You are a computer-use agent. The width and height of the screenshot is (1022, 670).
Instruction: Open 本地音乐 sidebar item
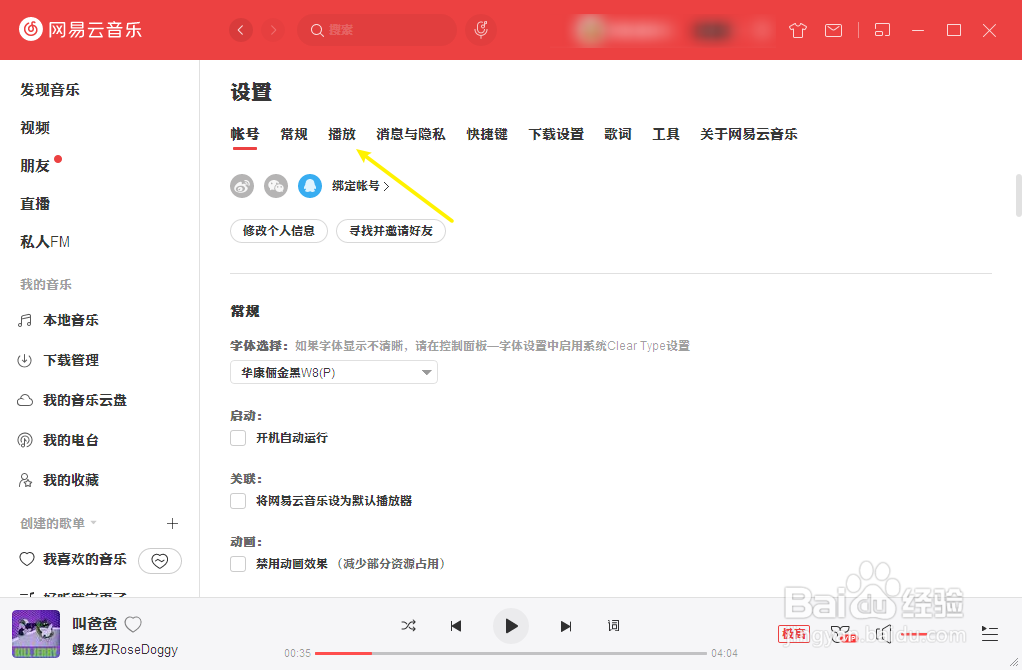click(71, 320)
